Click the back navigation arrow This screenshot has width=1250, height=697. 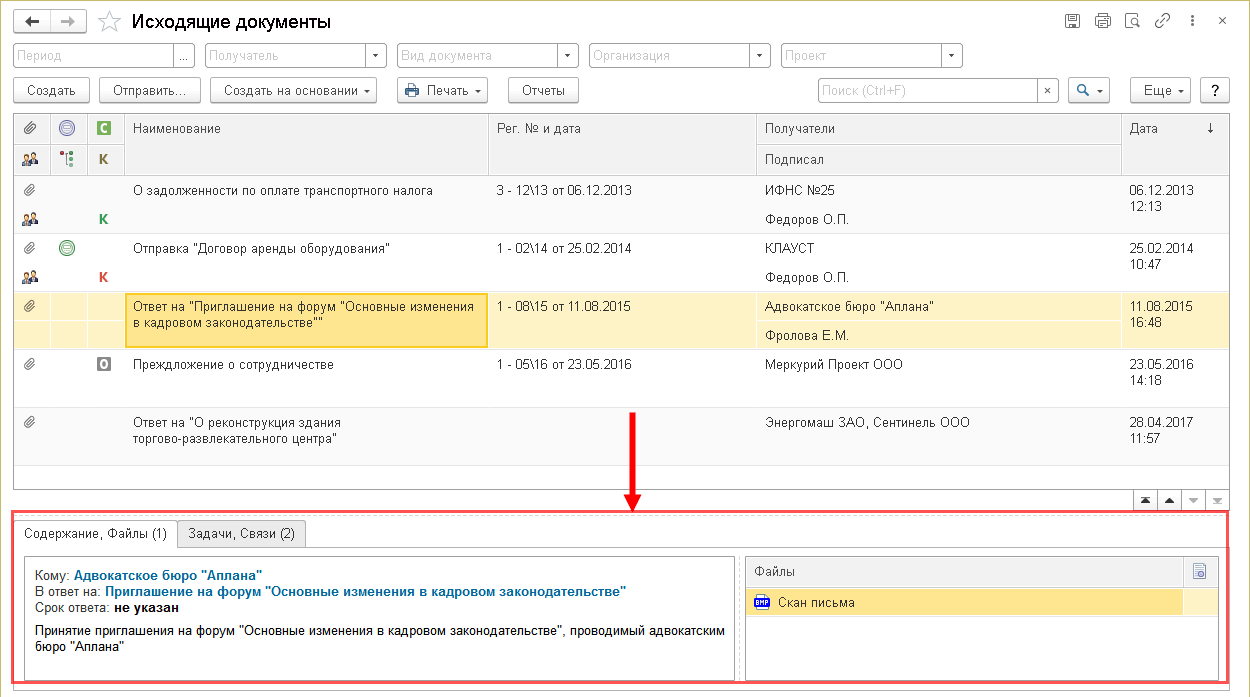click(32, 21)
